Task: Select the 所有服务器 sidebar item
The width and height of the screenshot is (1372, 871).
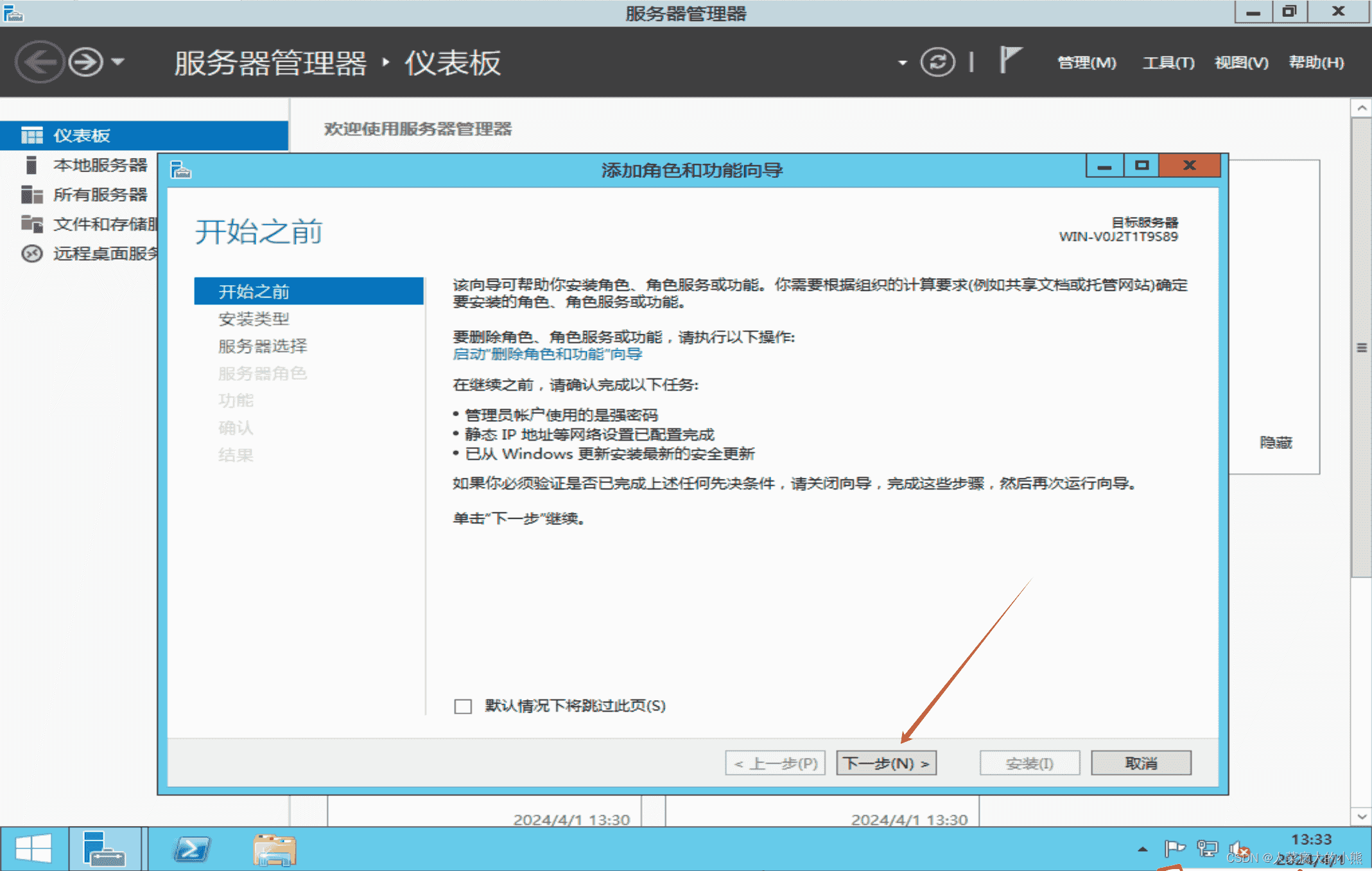Action: pyautogui.click(x=100, y=195)
